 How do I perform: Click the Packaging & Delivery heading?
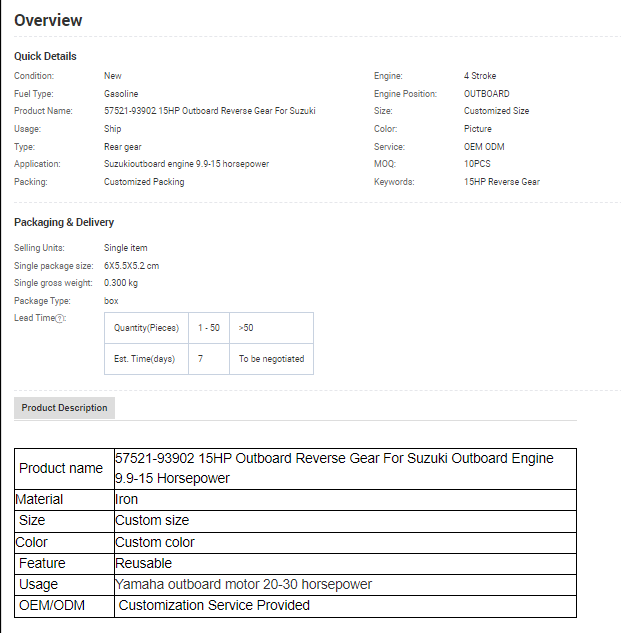[x=64, y=222]
